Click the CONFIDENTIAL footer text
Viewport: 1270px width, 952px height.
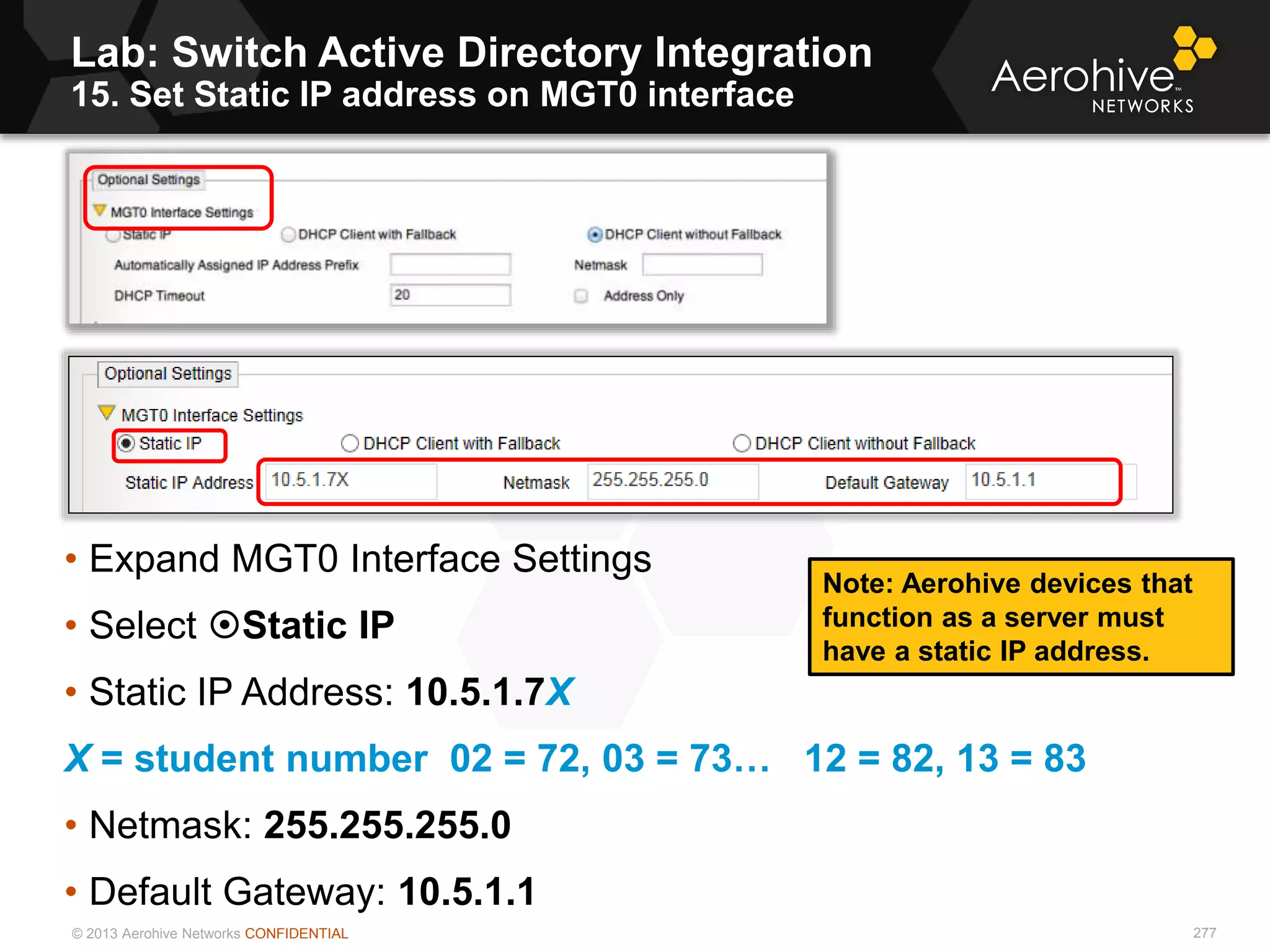tap(296, 933)
